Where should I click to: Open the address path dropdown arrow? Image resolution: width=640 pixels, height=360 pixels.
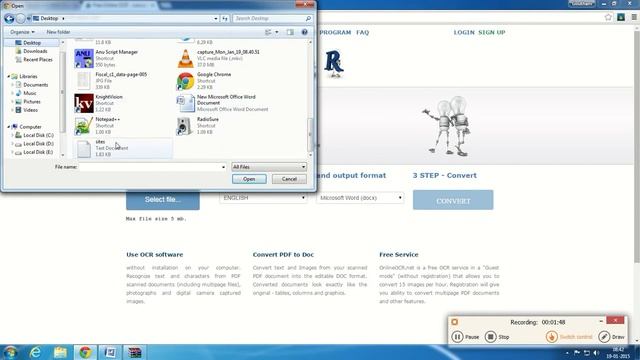point(216,18)
